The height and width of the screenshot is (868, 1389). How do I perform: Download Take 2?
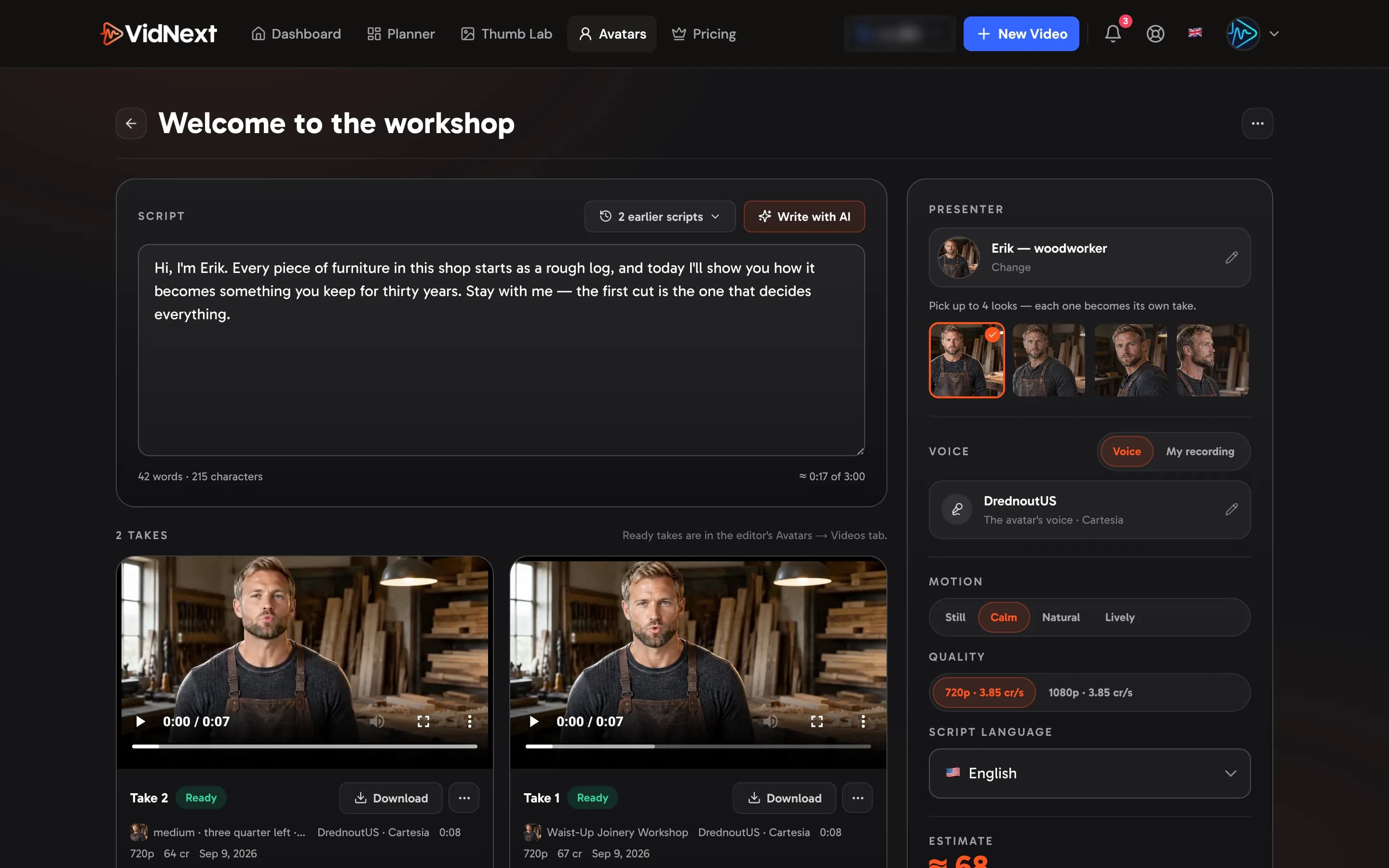pyautogui.click(x=390, y=798)
